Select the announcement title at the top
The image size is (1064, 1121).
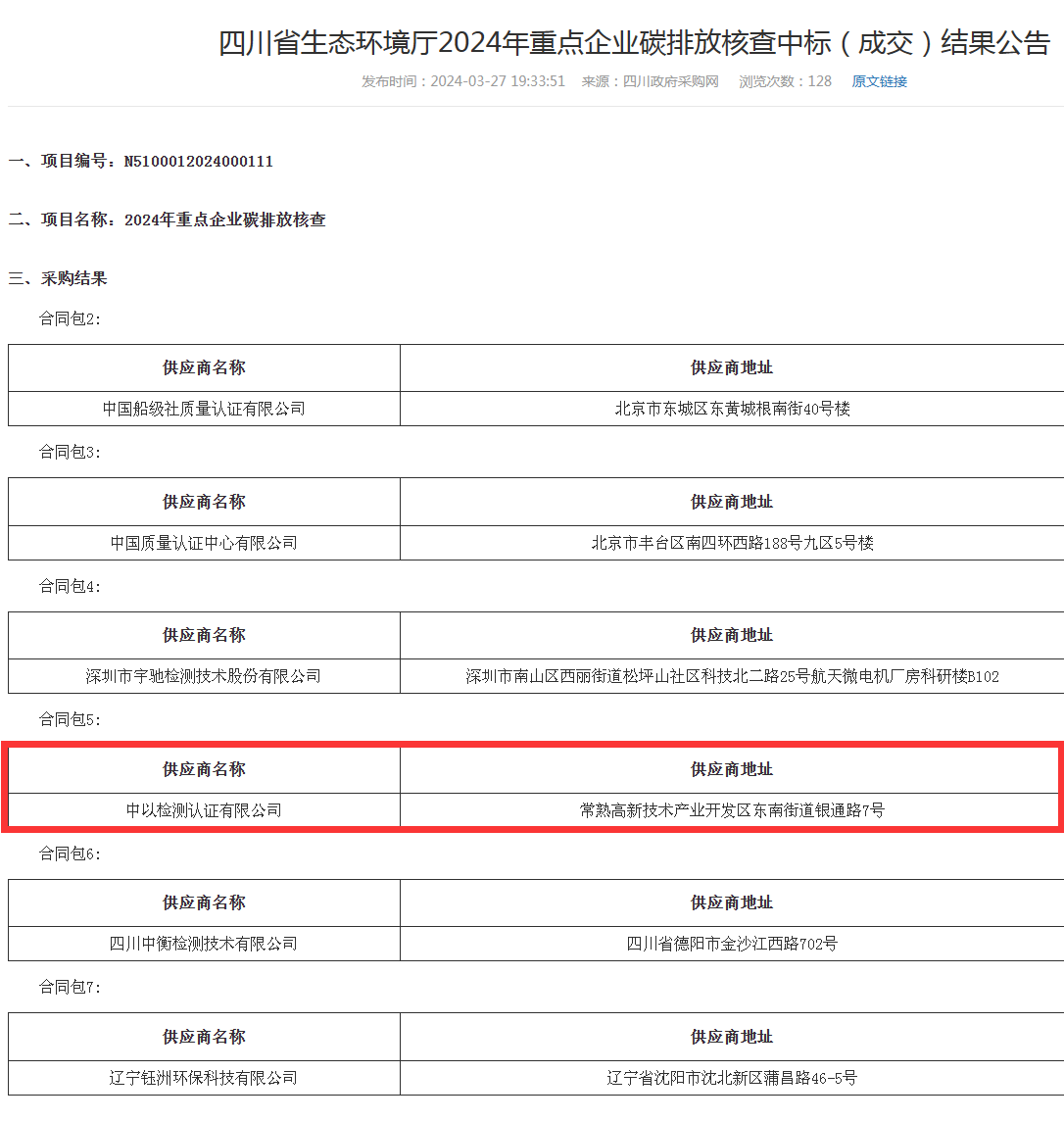635,44
